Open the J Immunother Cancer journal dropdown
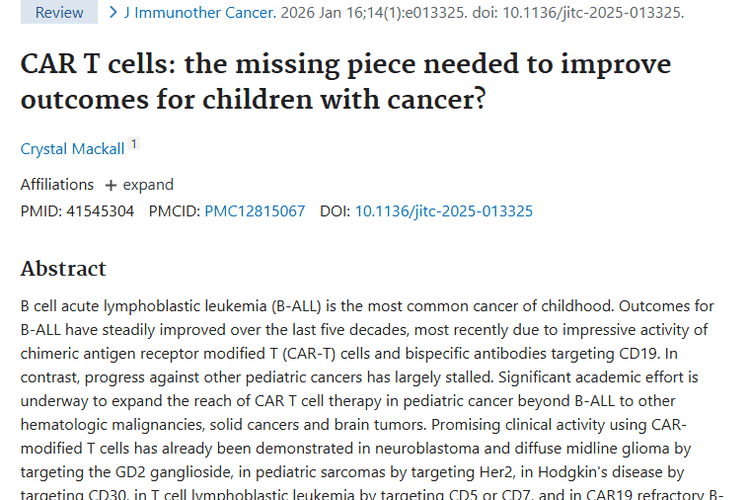Viewport: 750px width, 500px height. coord(195,13)
